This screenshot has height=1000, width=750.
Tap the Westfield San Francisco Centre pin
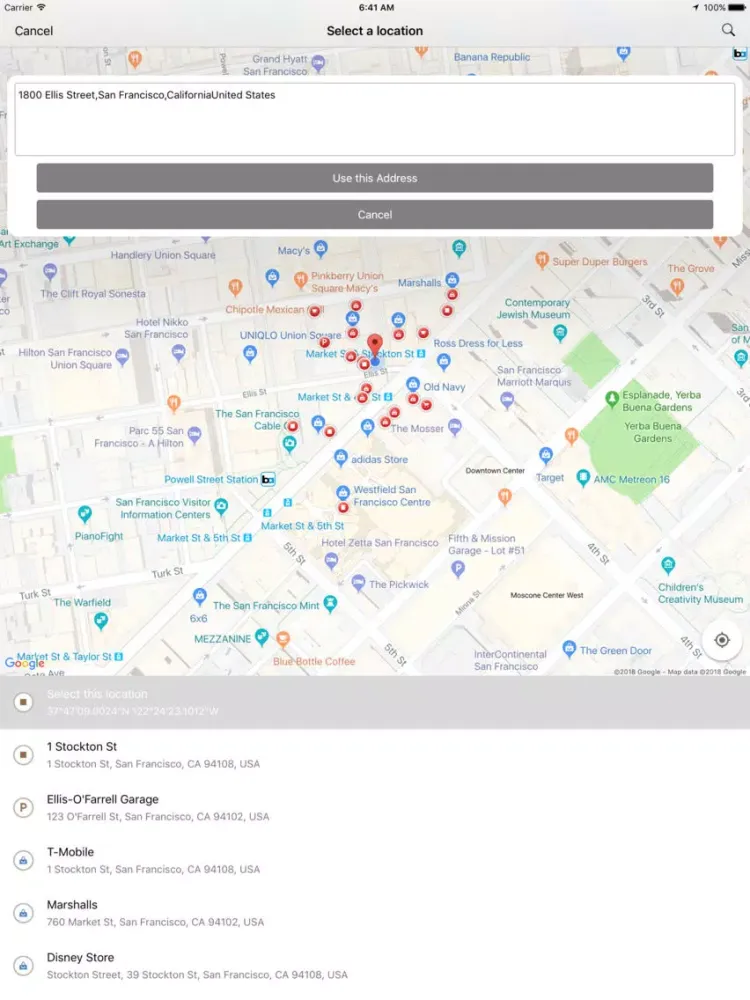[343, 492]
